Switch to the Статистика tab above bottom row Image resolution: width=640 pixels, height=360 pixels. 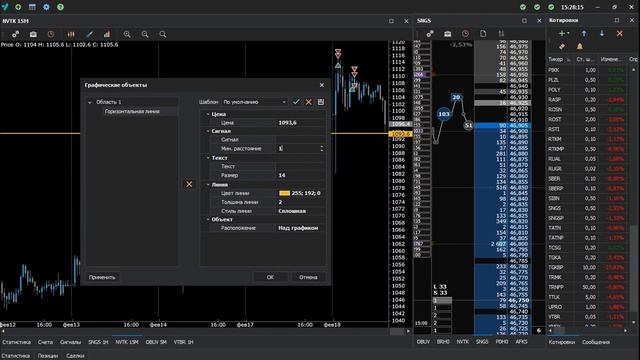click(16, 342)
